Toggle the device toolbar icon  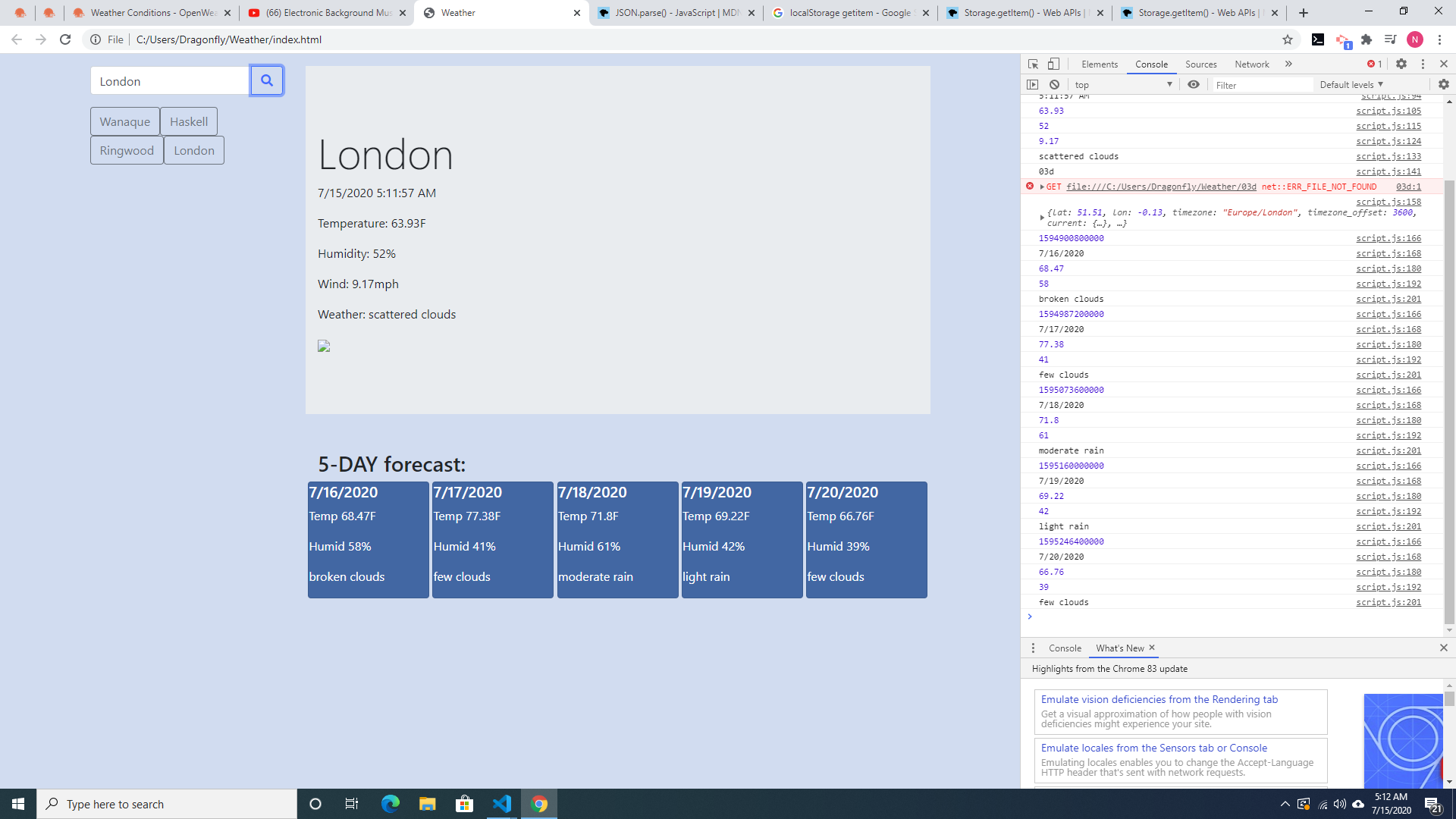pos(1053,64)
